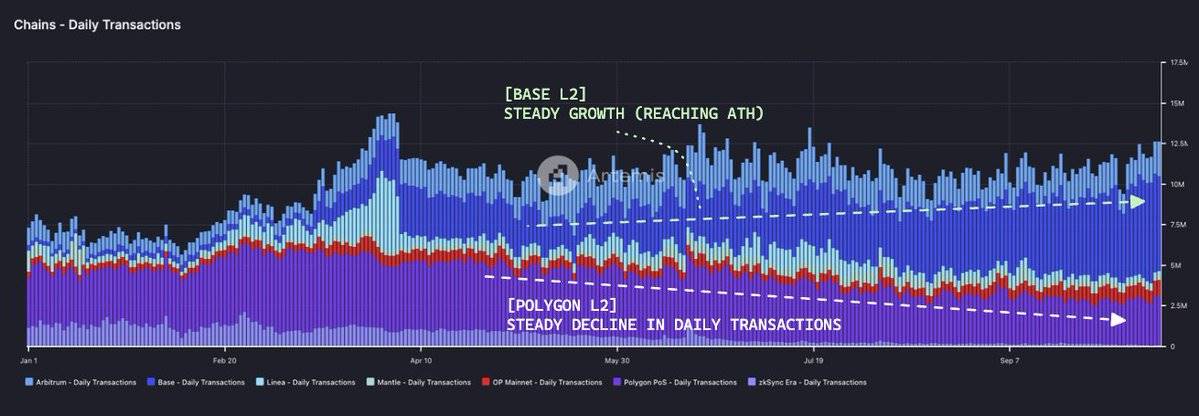Toggle Base Daily Transactions legend entry

click(196, 382)
